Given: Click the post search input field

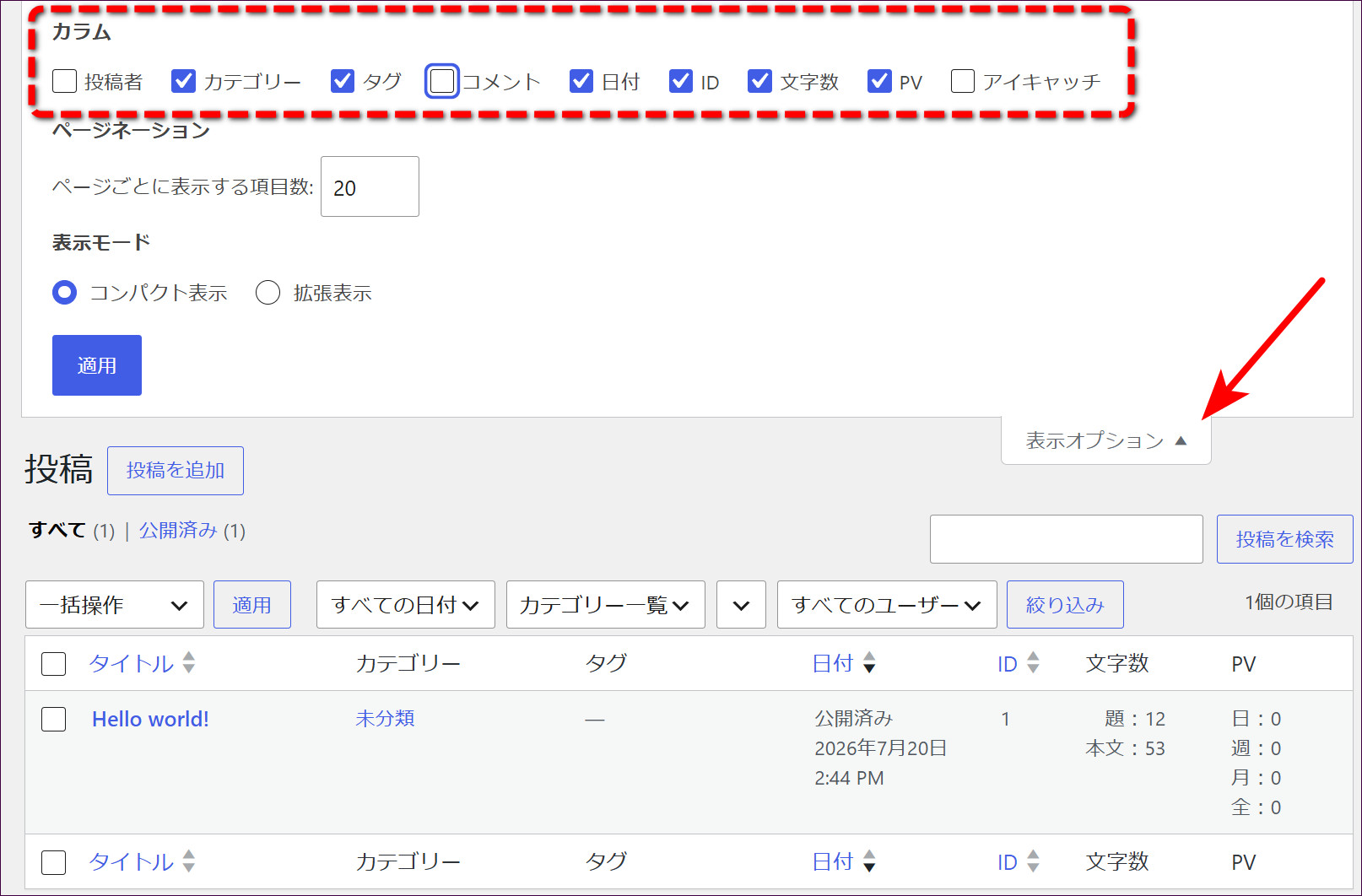Looking at the screenshot, I should click(1067, 539).
